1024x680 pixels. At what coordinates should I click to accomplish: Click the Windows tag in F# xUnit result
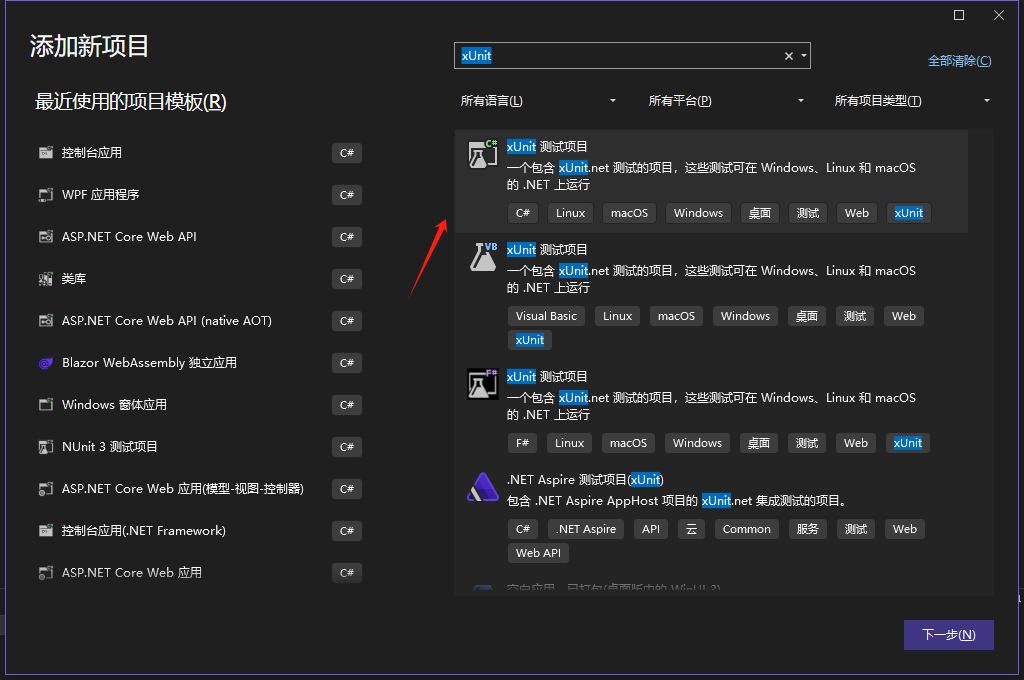tap(697, 443)
